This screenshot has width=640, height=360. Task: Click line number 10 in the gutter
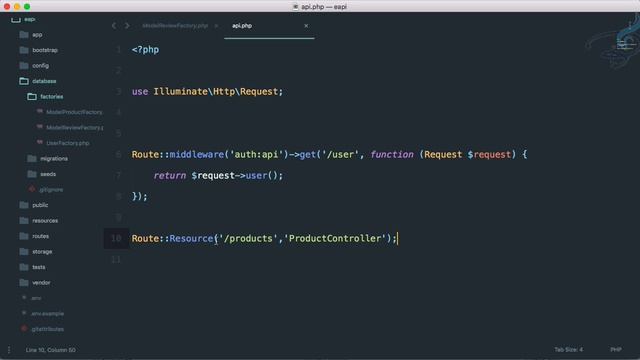coord(116,238)
